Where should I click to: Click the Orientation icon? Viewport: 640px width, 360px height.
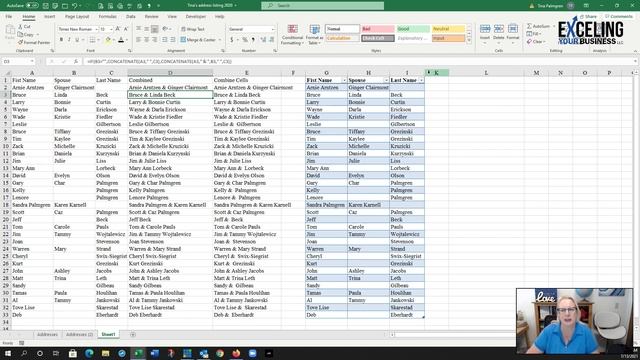pos(165,29)
